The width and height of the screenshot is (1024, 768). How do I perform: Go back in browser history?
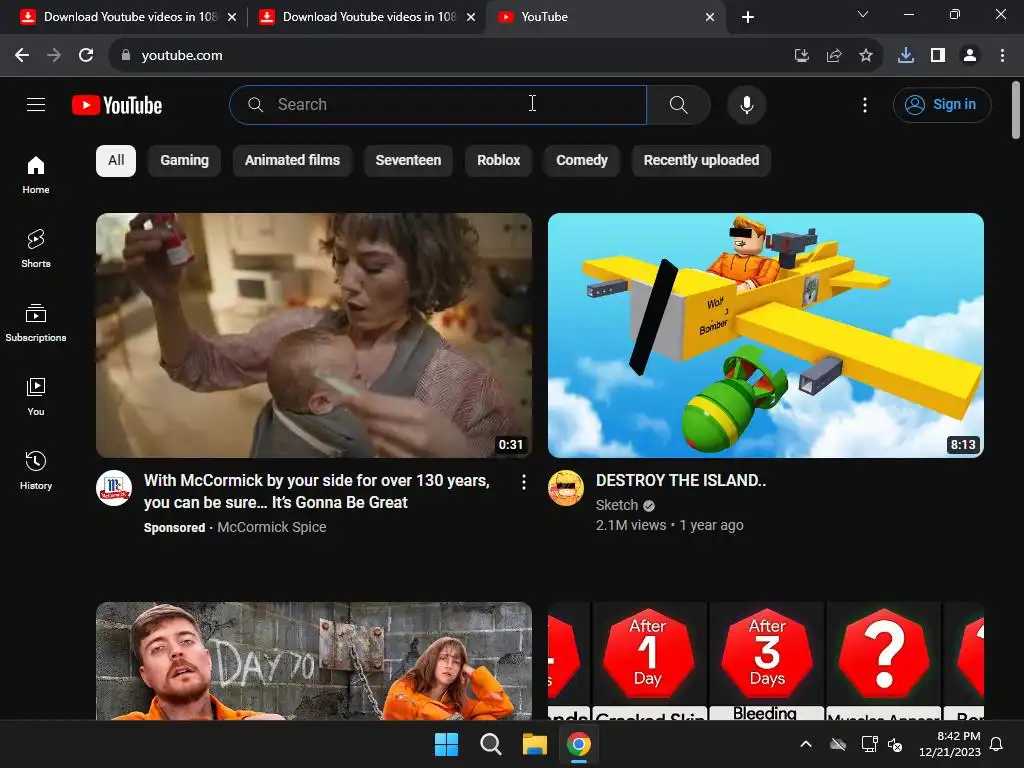click(22, 56)
